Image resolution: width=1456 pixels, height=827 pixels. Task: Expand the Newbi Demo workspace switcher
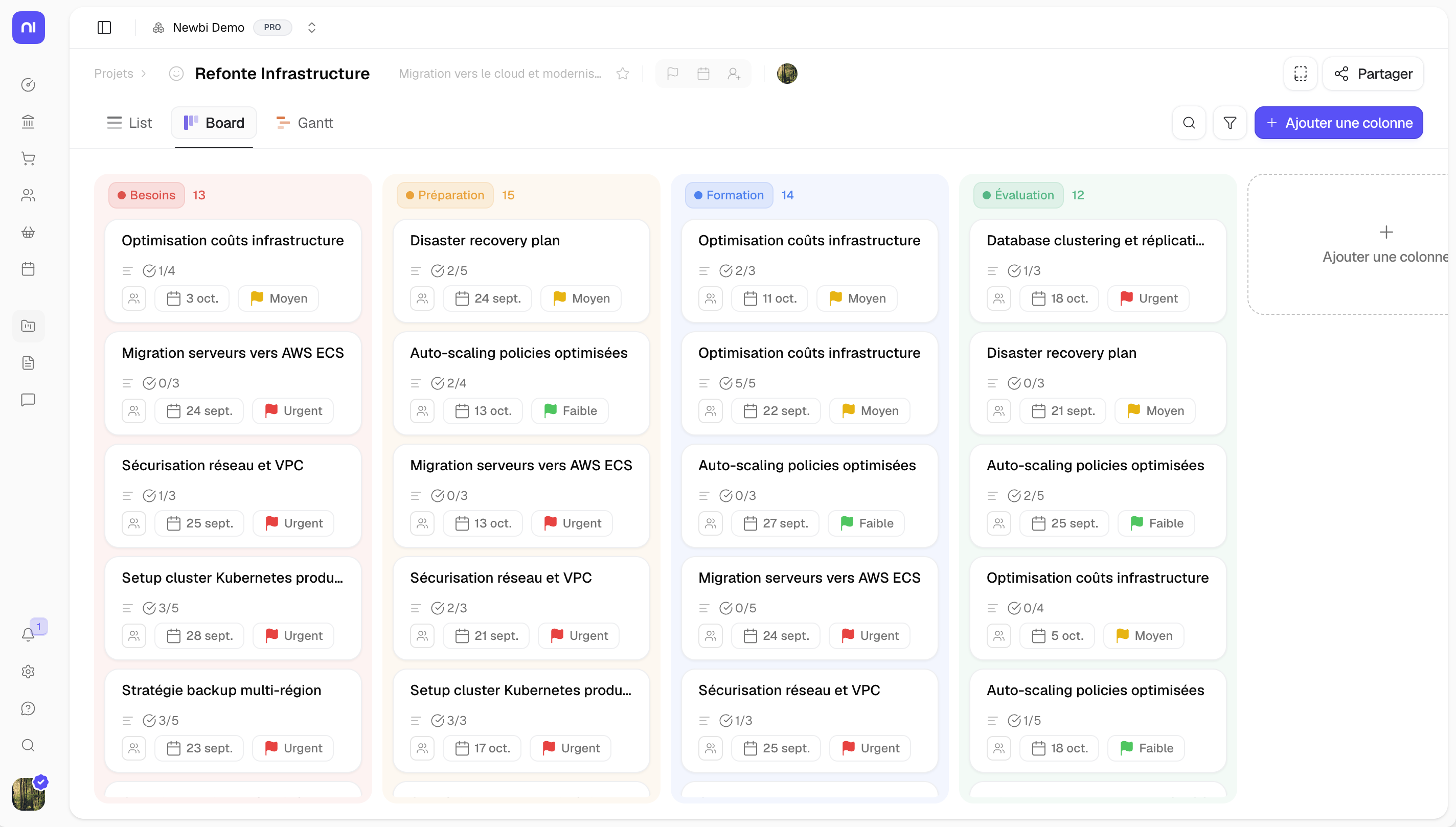click(x=311, y=27)
